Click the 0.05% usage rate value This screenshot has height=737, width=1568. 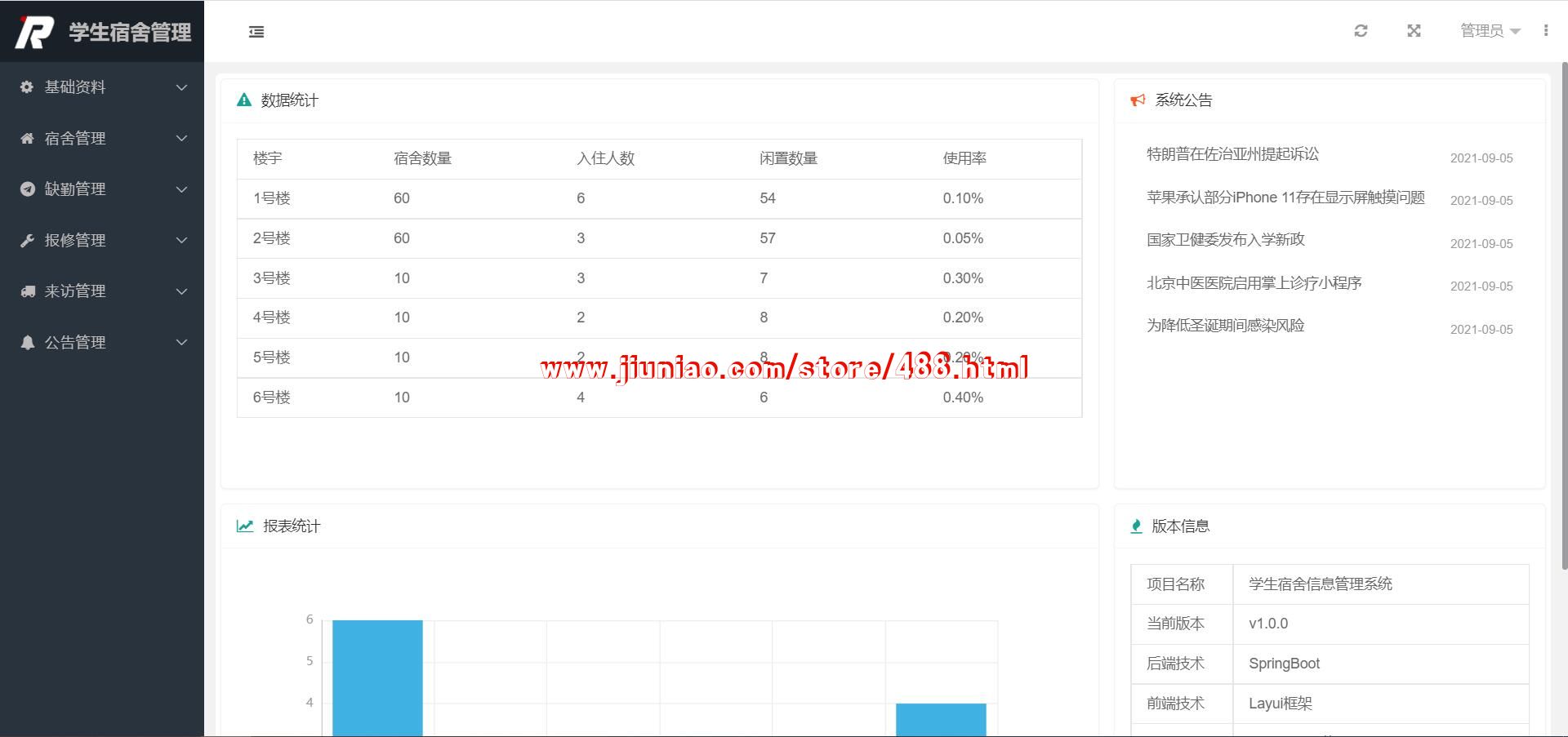pyautogui.click(x=963, y=238)
